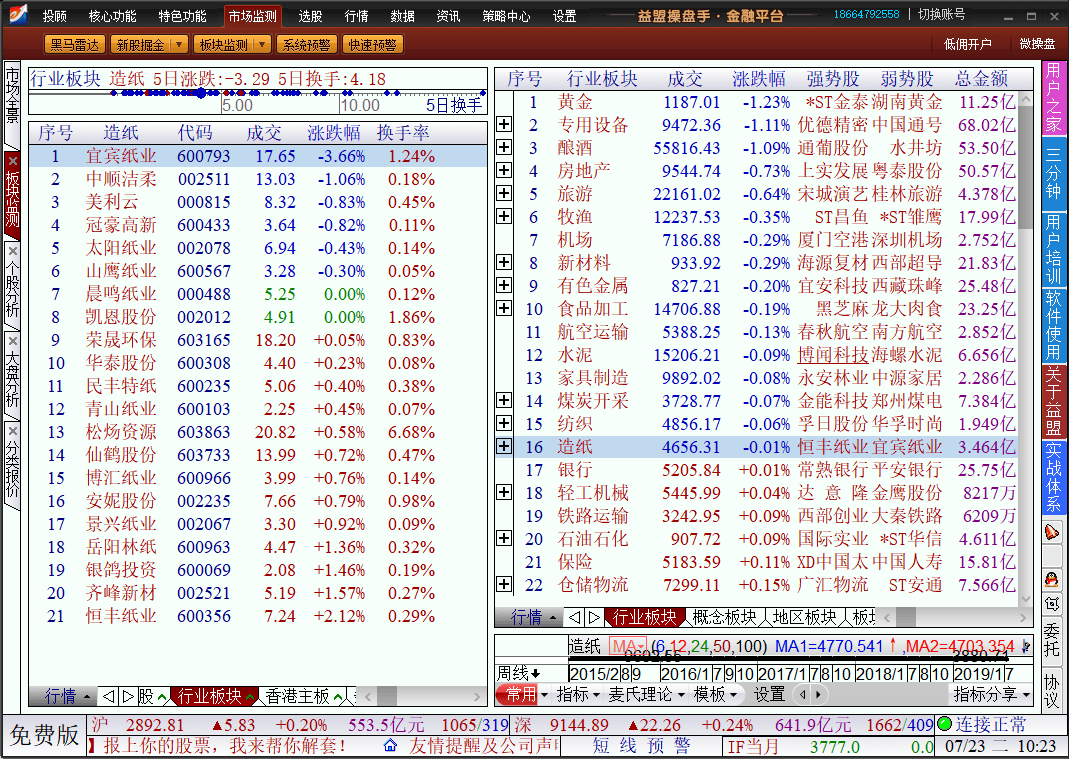Select the 宜宾纸业 stock row
The height and width of the screenshot is (759, 1069).
[258, 156]
